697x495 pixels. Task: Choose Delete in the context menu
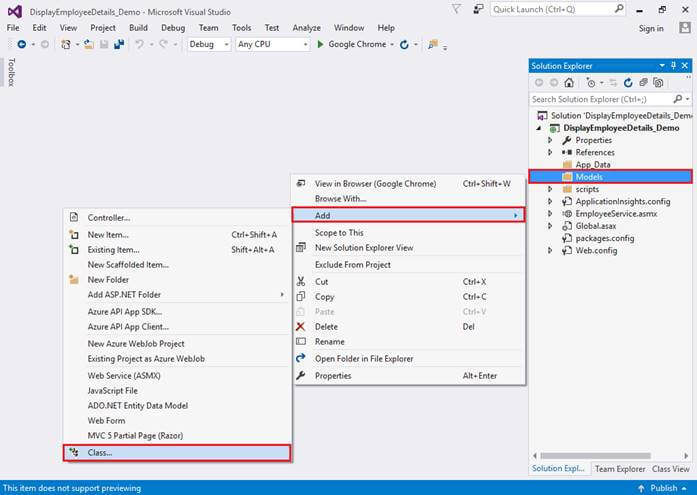pos(408,327)
